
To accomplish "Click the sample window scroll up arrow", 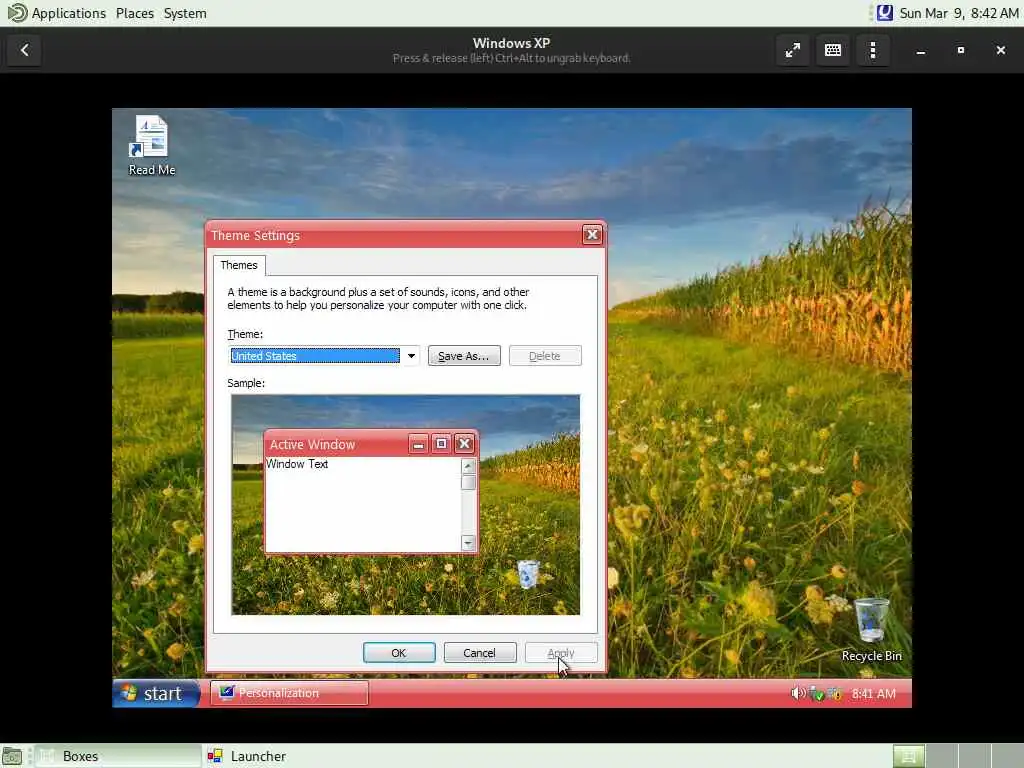I will pyautogui.click(x=468, y=466).
